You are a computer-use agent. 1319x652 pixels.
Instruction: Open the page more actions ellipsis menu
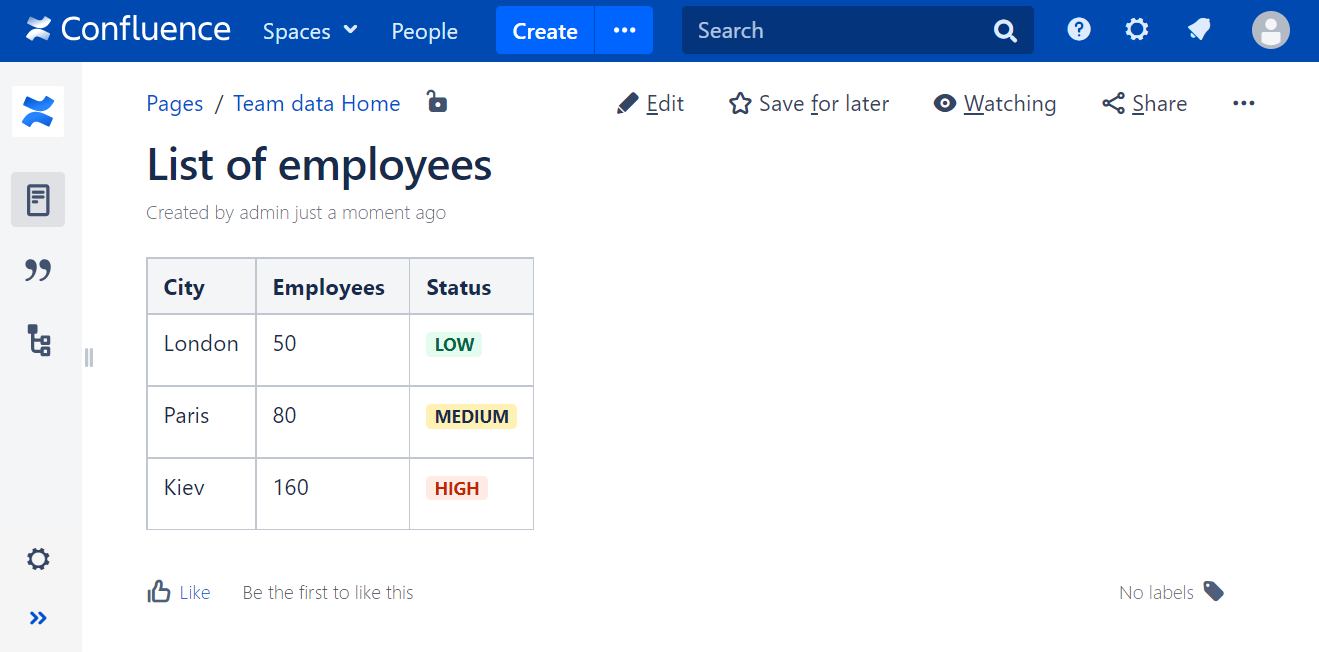tap(1243, 104)
